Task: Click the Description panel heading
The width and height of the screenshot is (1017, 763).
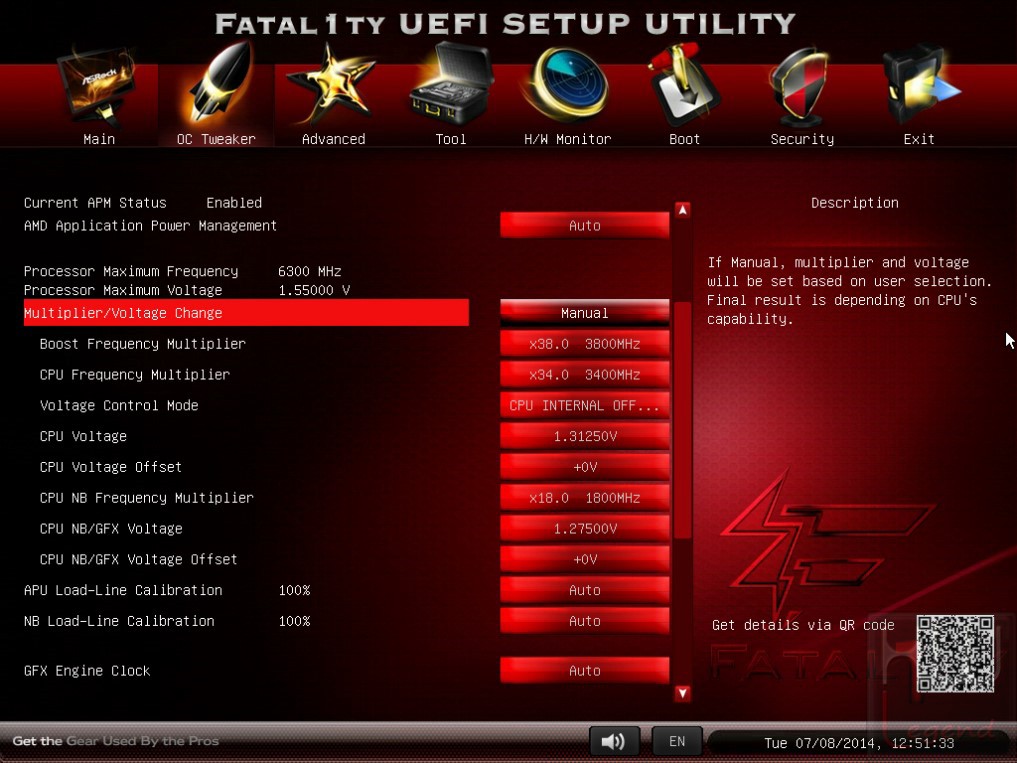Action: point(855,203)
